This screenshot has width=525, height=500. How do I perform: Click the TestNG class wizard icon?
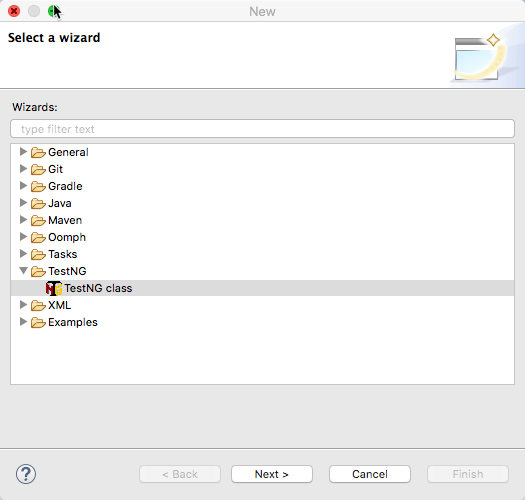click(x=54, y=288)
